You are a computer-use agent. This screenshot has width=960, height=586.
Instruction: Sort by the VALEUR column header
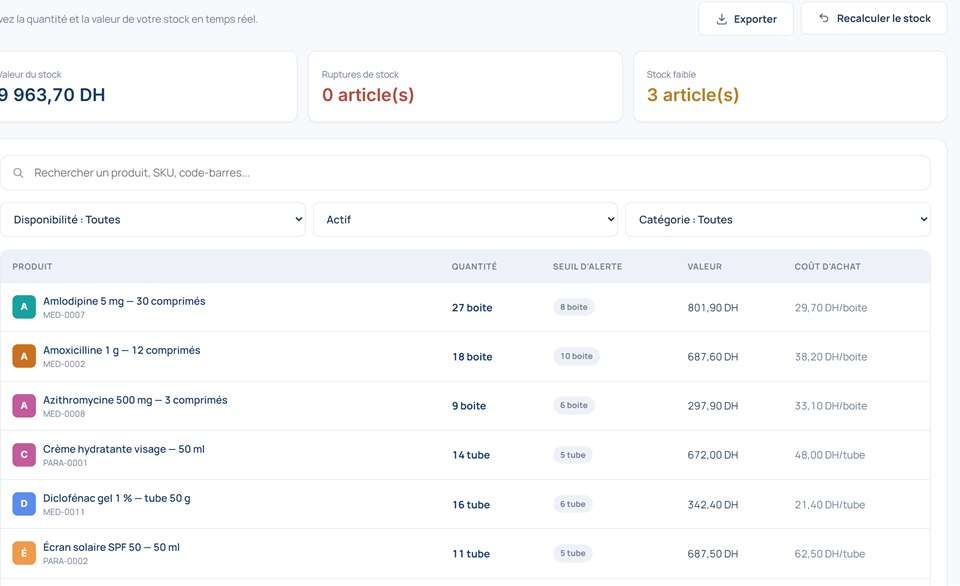705,266
